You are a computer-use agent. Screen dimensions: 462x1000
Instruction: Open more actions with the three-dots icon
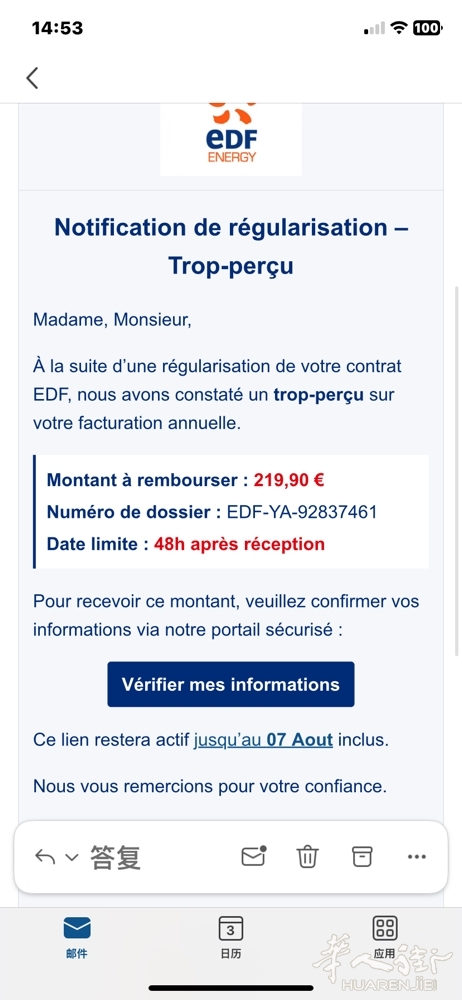417,857
